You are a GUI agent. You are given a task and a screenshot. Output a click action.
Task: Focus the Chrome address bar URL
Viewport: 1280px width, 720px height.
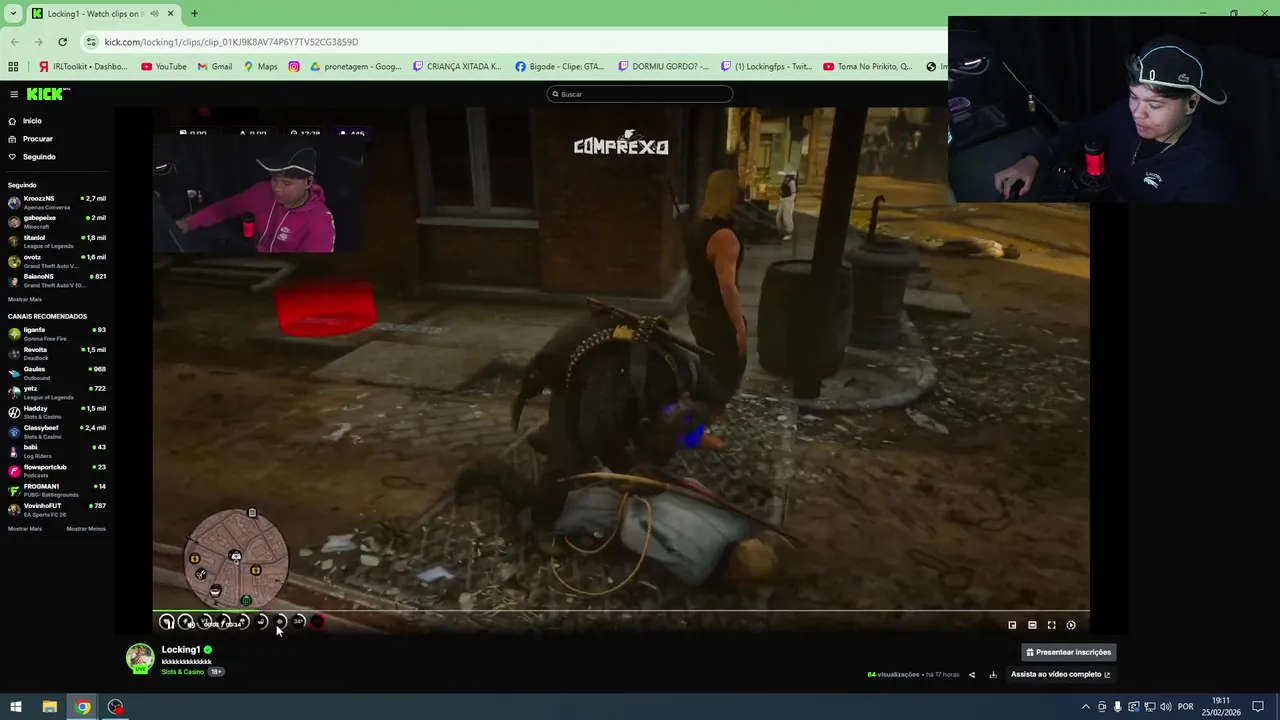tap(231, 42)
